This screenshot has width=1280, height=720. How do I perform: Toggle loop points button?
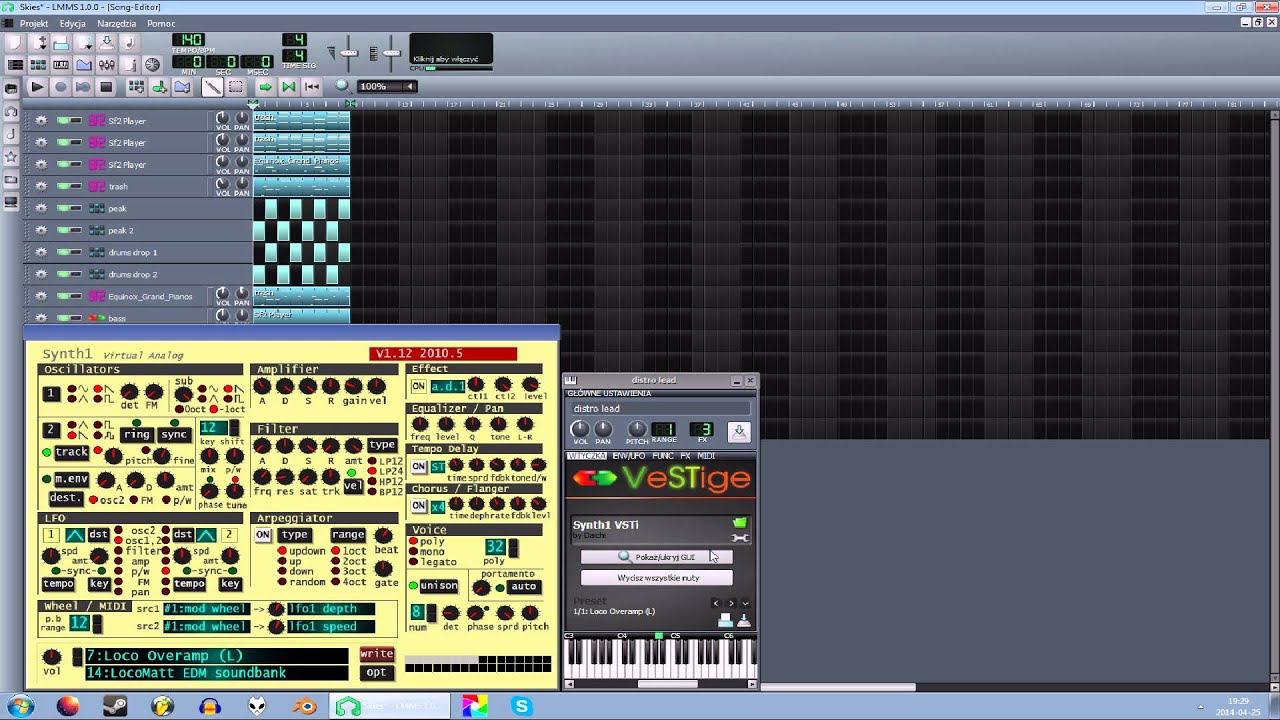click(288, 87)
